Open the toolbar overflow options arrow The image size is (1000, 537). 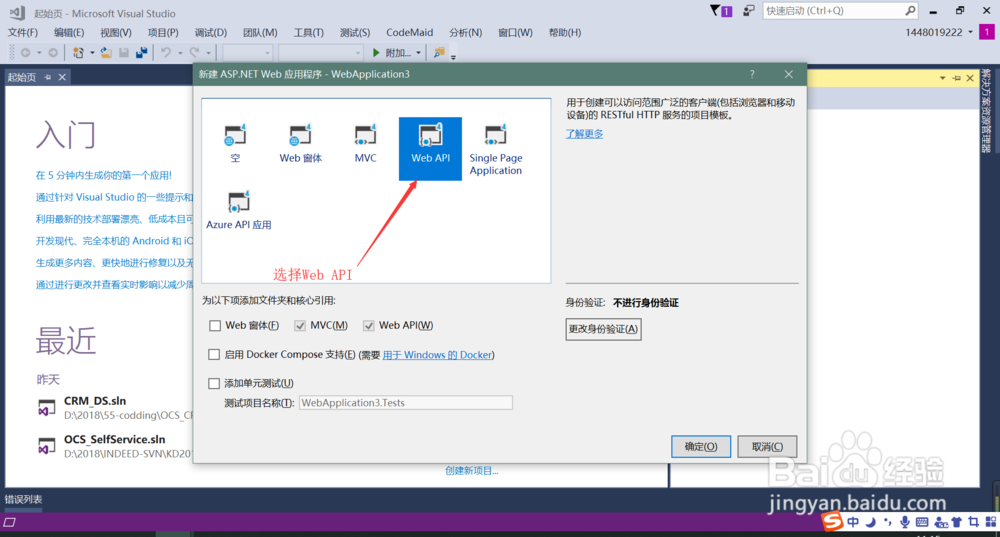[453, 57]
